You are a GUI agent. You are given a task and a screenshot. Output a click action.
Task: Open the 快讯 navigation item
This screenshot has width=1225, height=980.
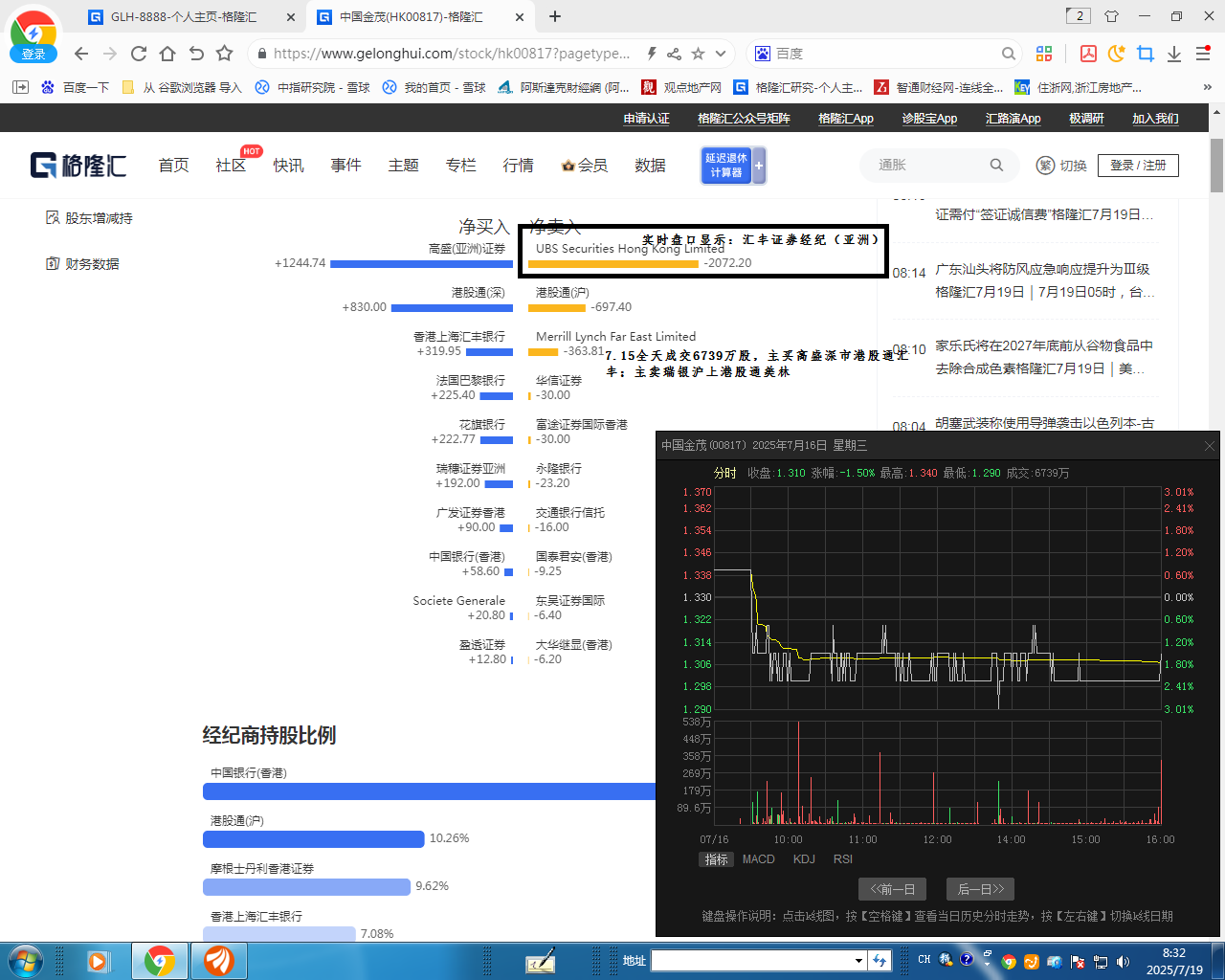tap(288, 166)
